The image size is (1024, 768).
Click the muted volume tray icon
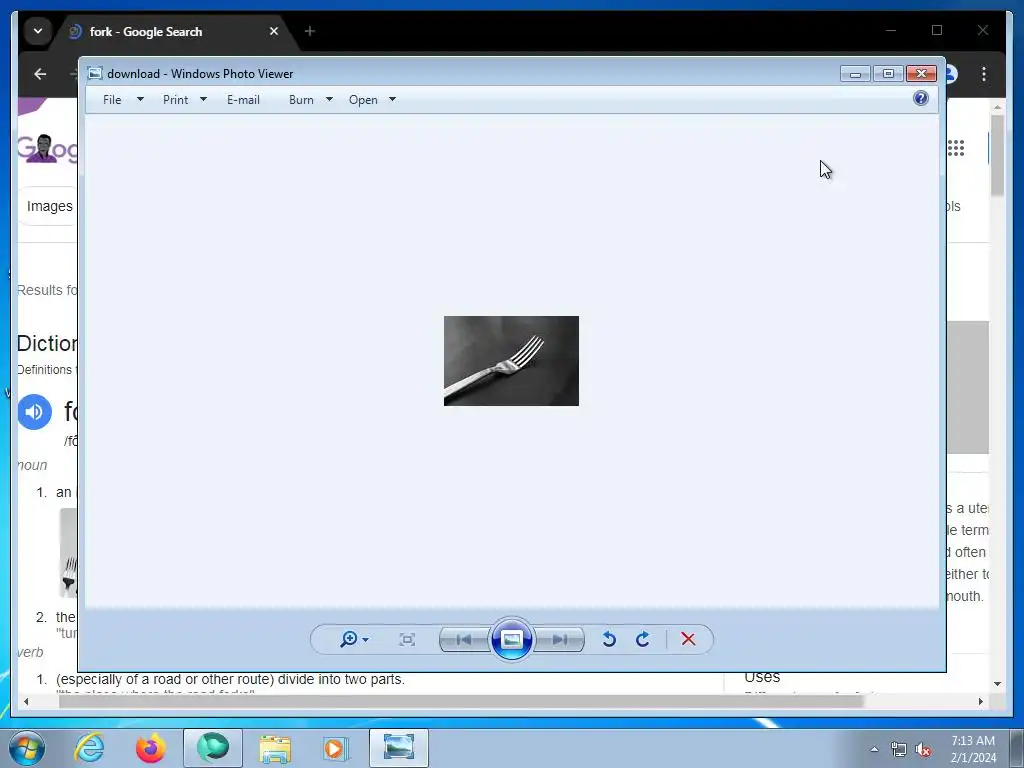coord(923,749)
